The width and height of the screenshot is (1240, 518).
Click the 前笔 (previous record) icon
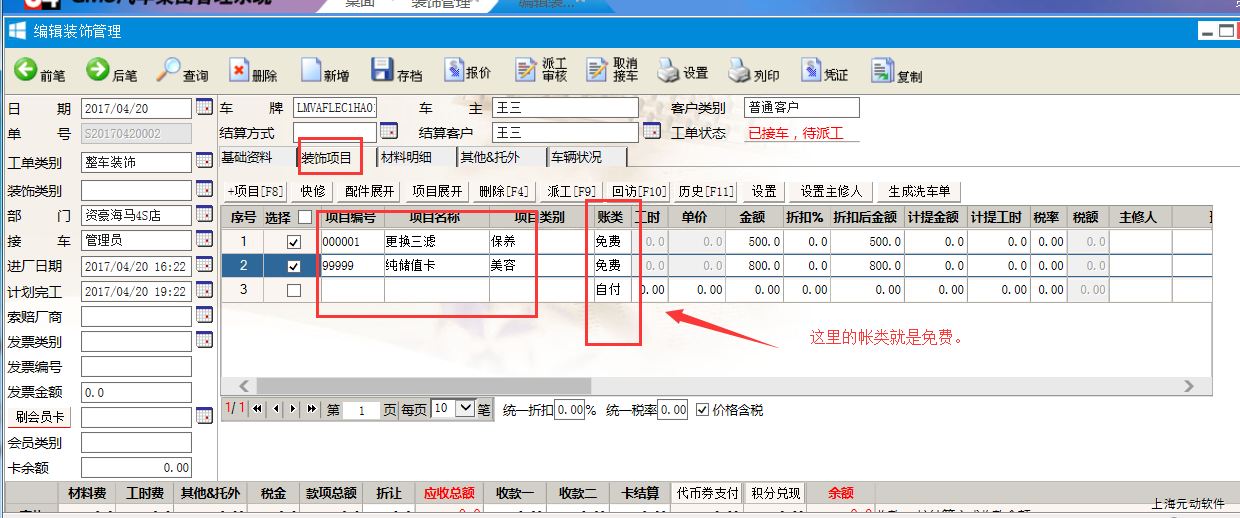click(x=25, y=71)
